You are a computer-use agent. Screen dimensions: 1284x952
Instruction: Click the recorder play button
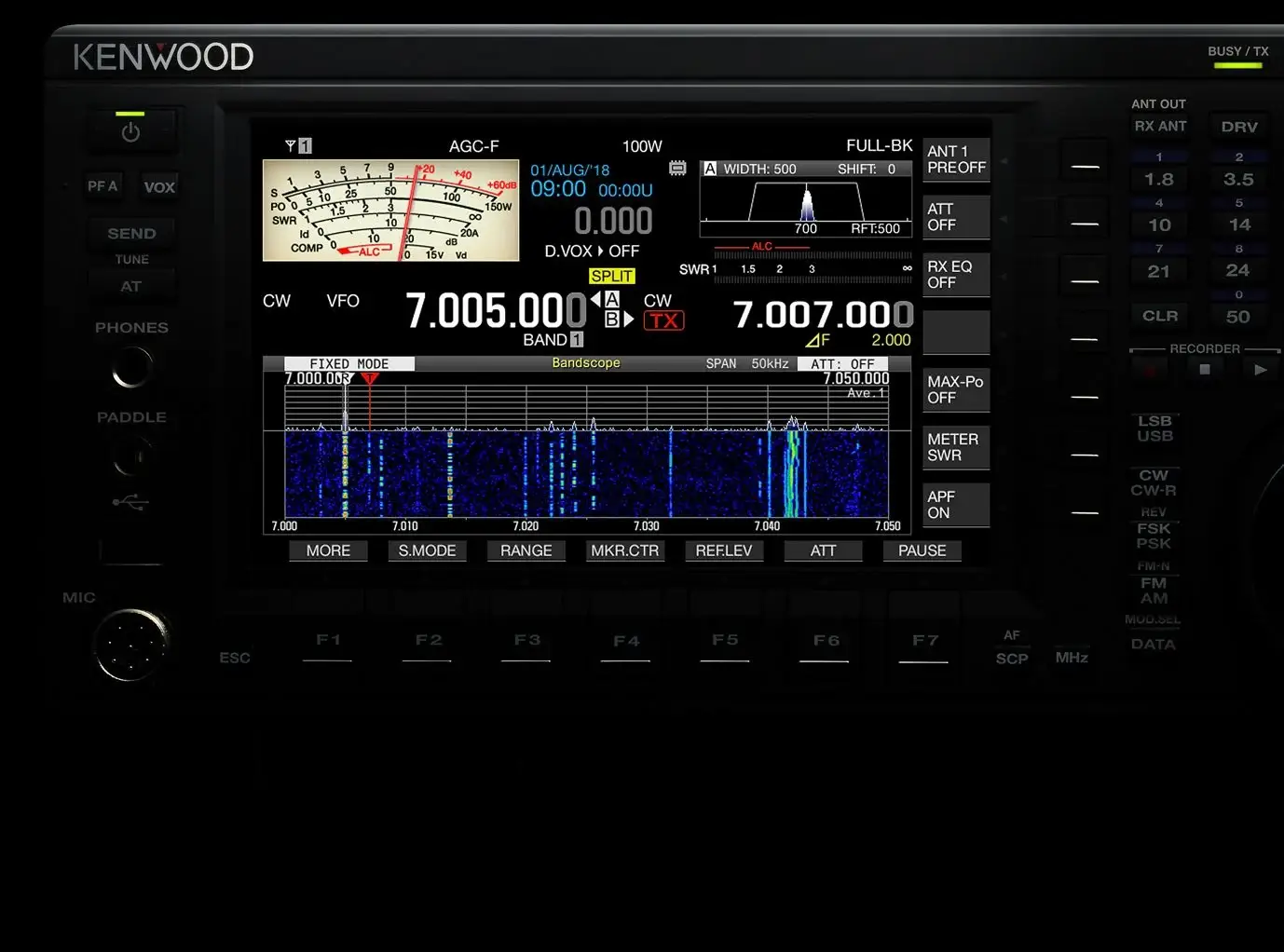pyautogui.click(x=1260, y=370)
